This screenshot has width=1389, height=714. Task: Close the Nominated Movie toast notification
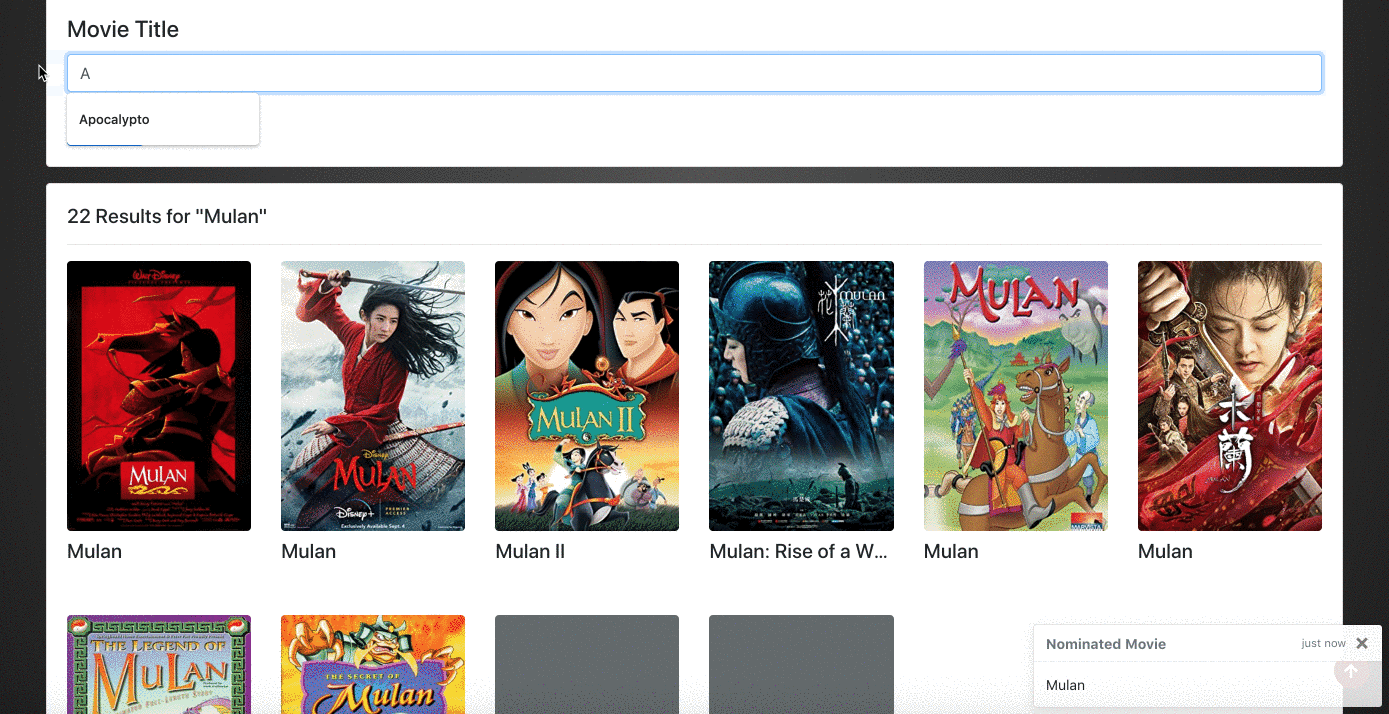coord(1361,644)
